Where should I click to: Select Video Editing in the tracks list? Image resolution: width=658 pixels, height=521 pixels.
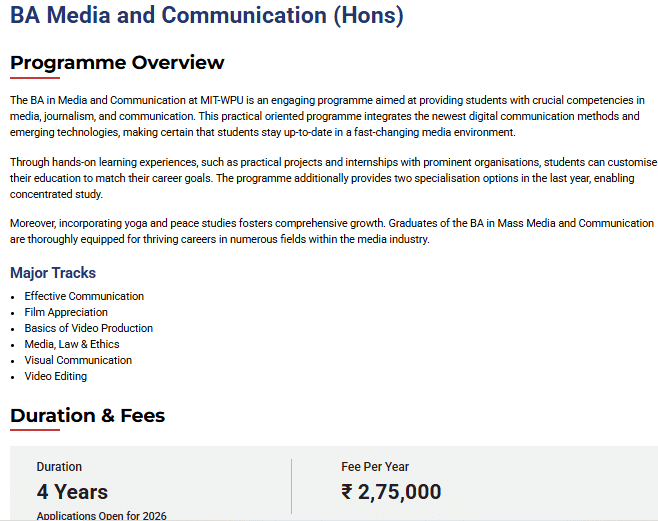[56, 376]
